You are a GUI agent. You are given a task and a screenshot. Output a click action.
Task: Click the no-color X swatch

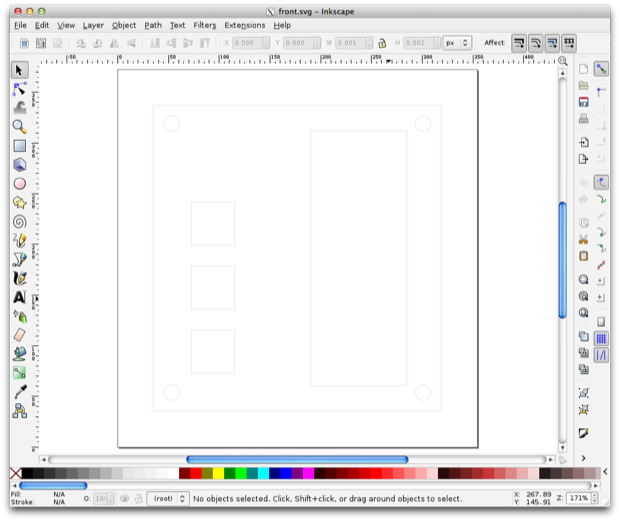pyautogui.click(x=15, y=473)
